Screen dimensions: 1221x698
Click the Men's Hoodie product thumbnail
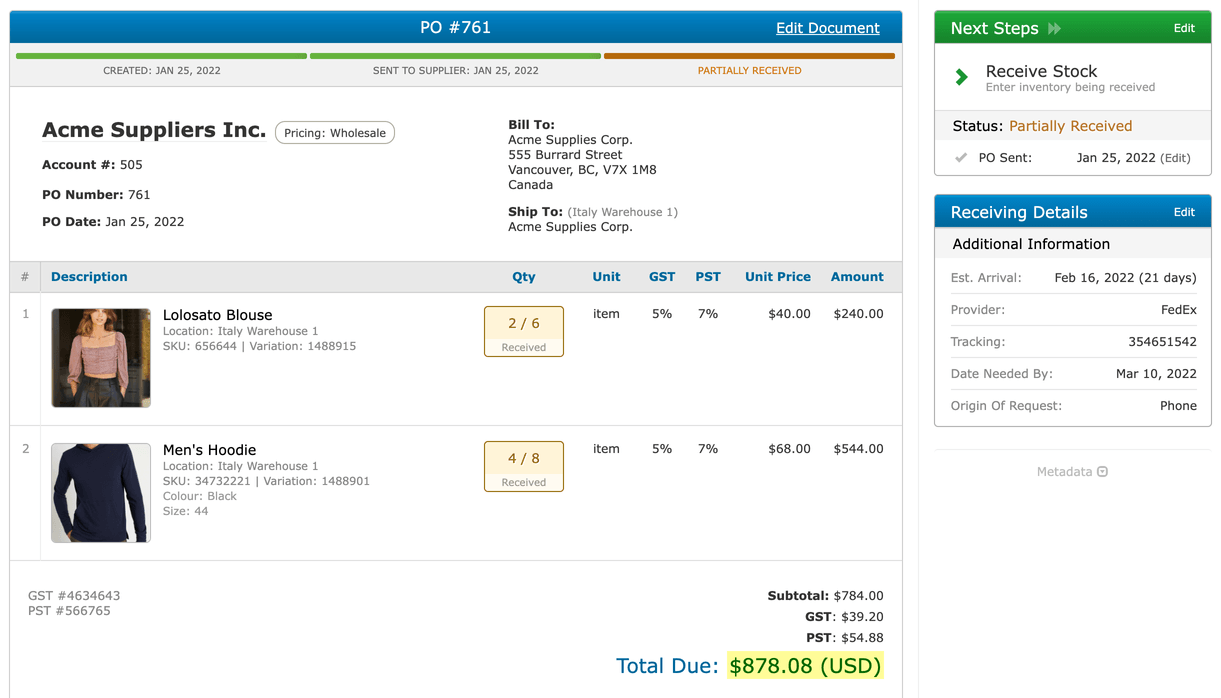[x=100, y=492]
